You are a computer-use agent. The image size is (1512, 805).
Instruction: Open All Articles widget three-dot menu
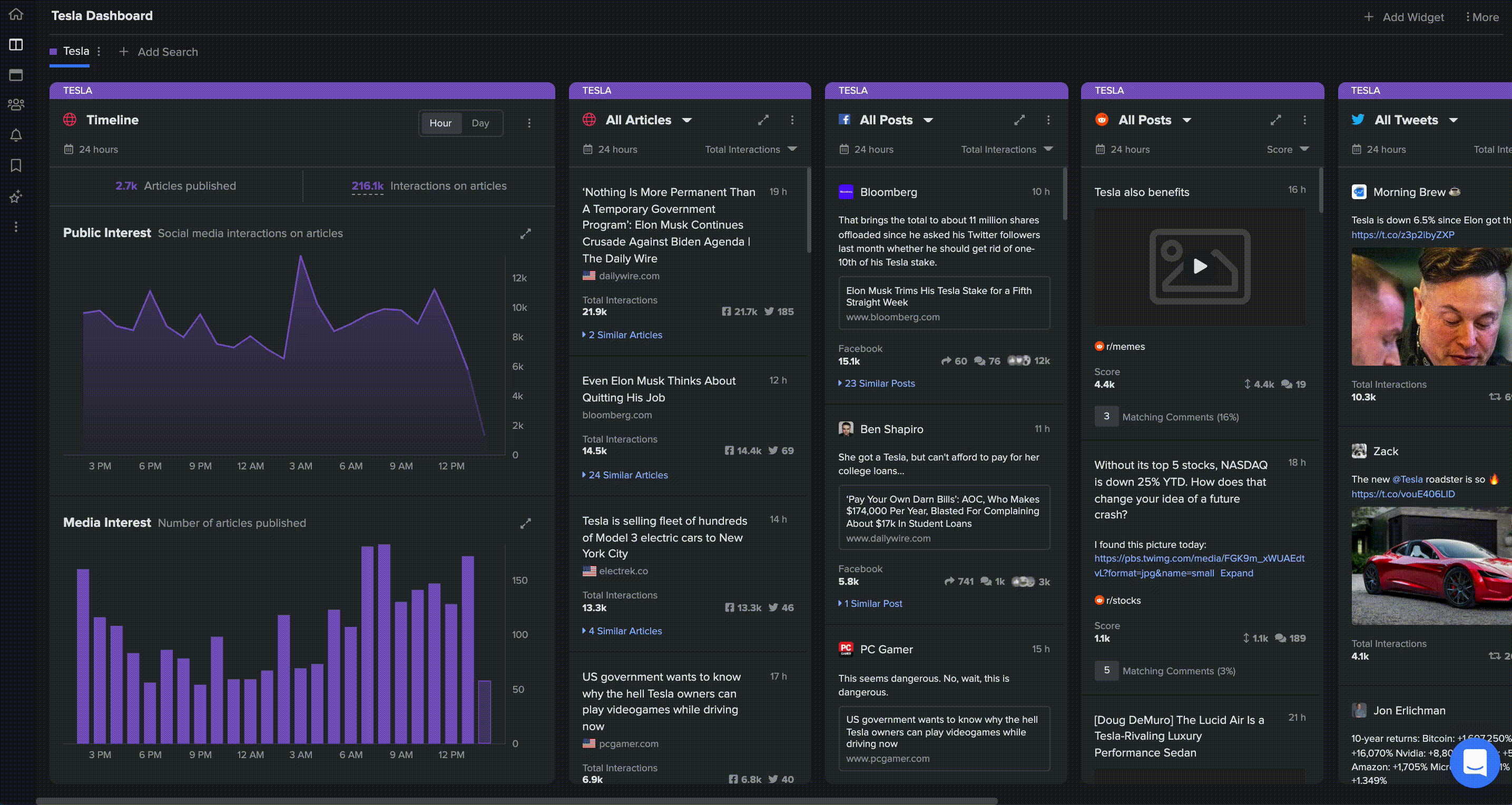(792, 120)
